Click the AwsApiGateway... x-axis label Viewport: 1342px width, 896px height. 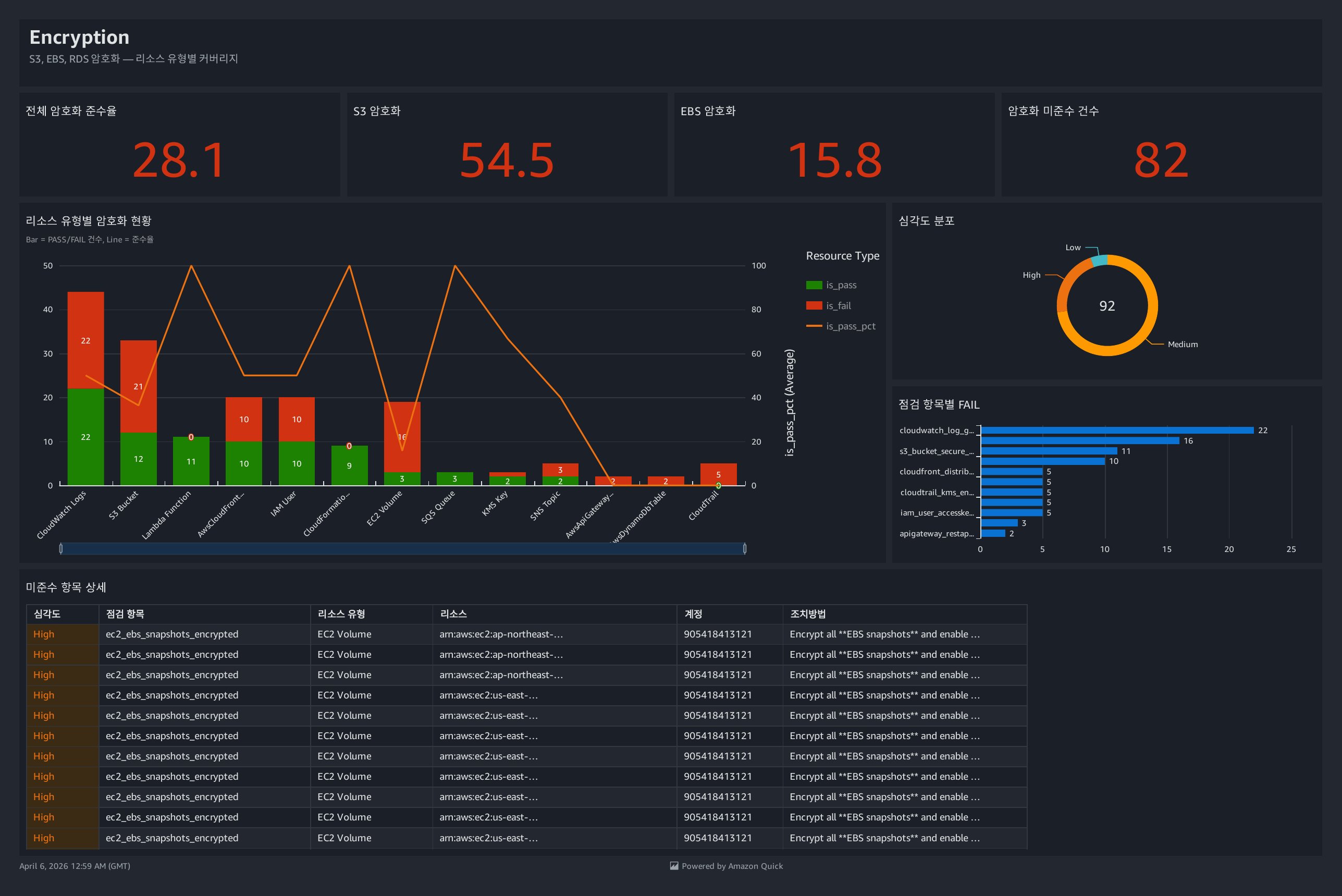click(x=589, y=515)
